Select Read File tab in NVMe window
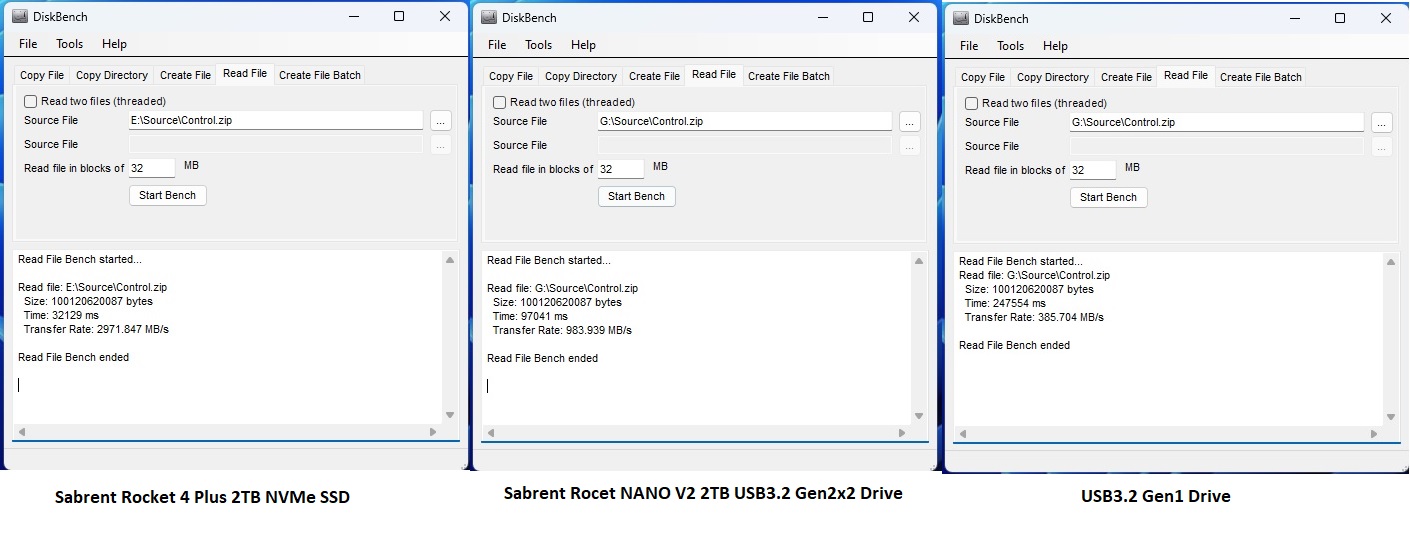The image size is (1410, 543). pyautogui.click(x=245, y=73)
